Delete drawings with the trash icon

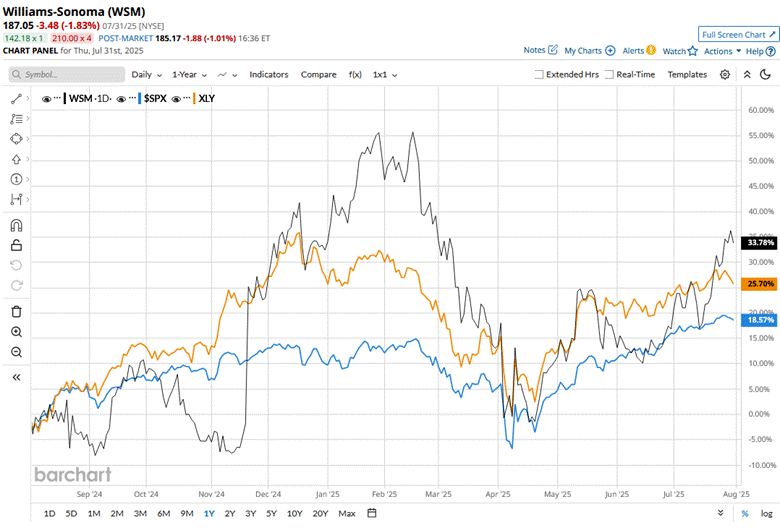(16, 312)
